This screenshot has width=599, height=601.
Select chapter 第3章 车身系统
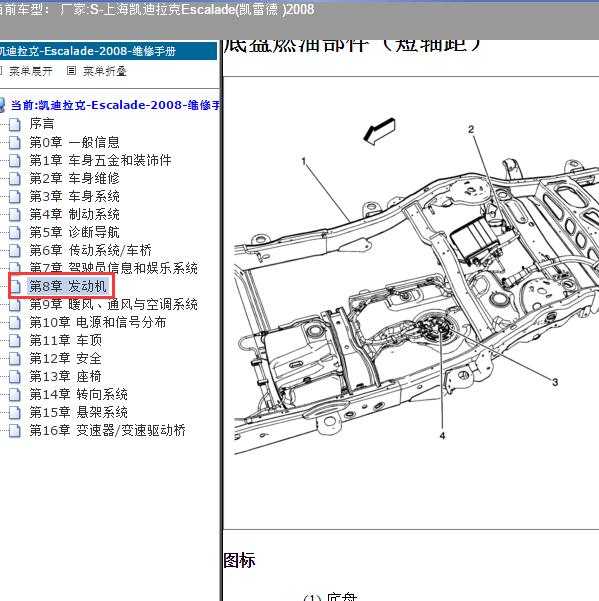tap(75, 196)
